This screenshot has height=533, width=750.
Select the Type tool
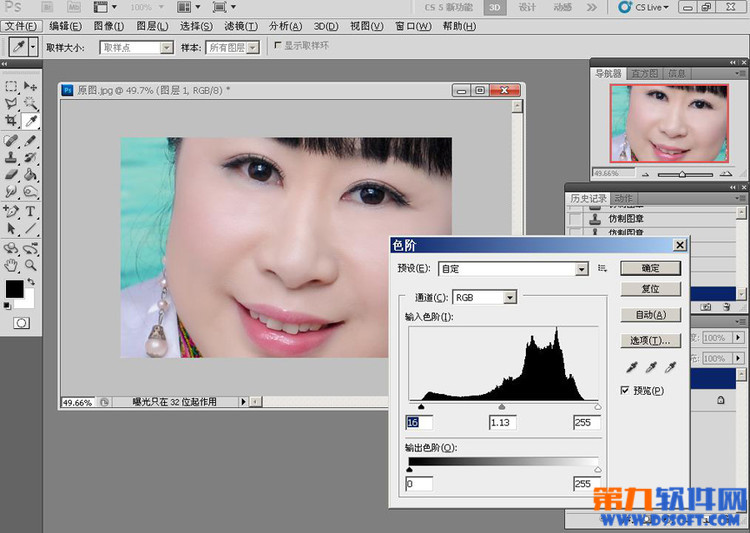(30, 211)
